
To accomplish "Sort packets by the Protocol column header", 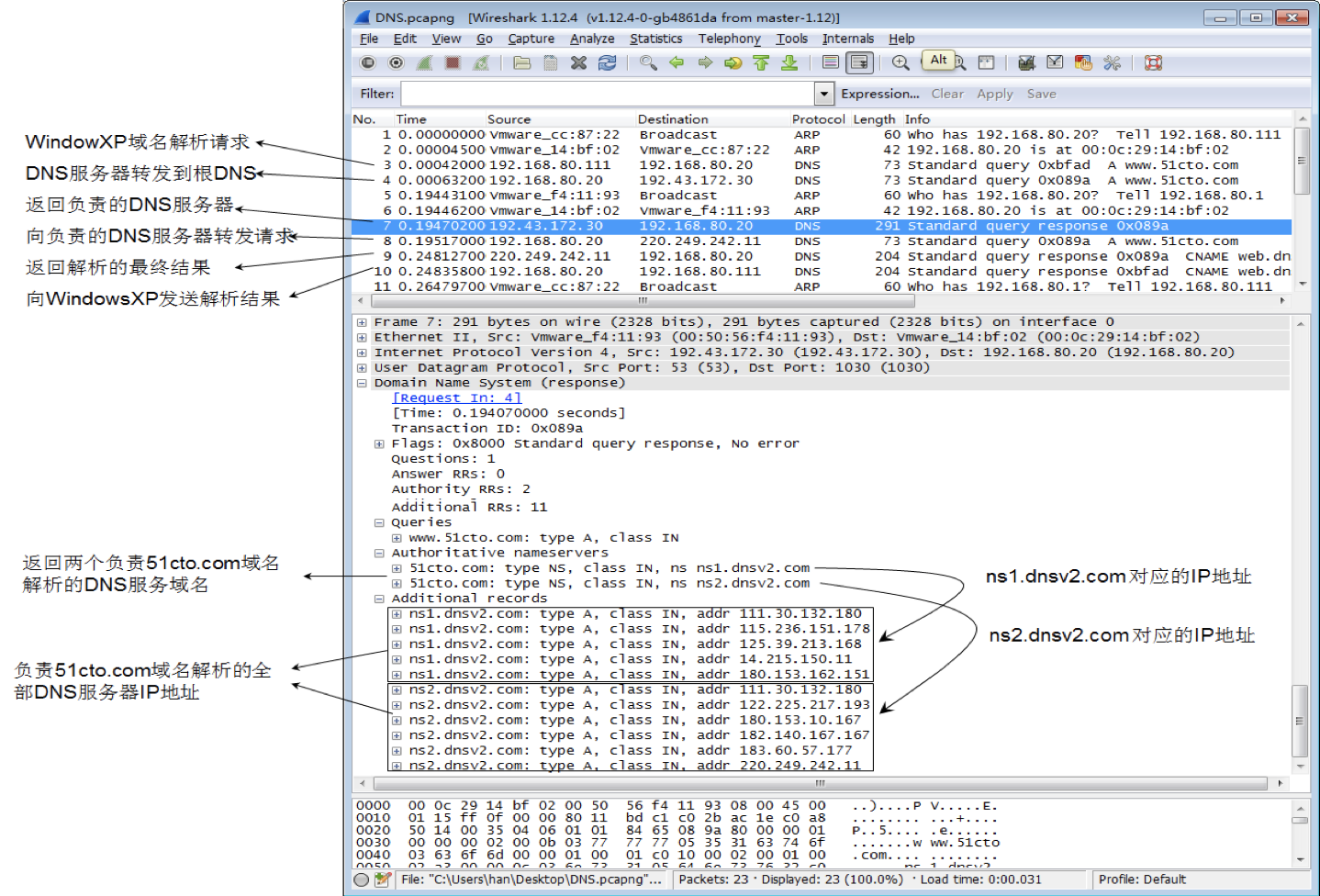I will click(x=819, y=119).
